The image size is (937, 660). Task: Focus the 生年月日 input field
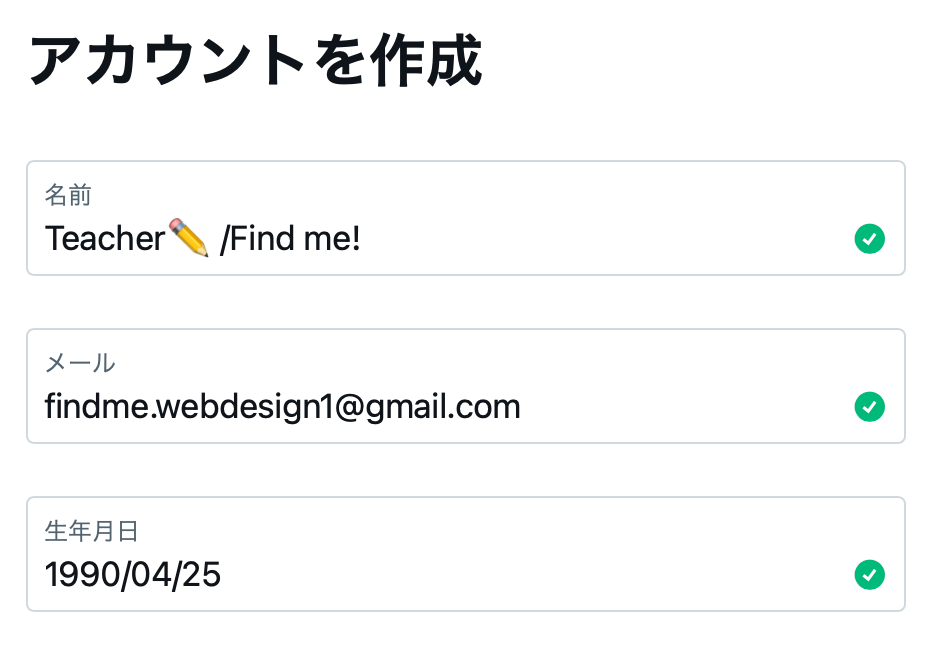tap(466, 554)
